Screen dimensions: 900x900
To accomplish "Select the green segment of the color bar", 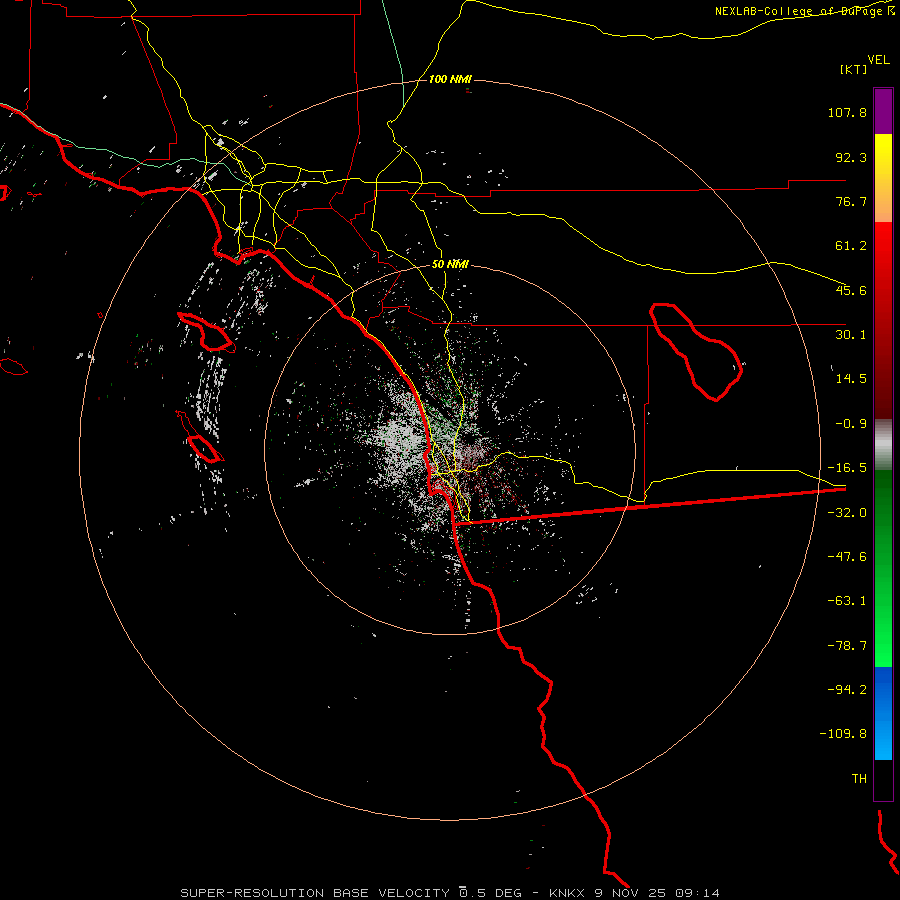I will pos(883,568).
